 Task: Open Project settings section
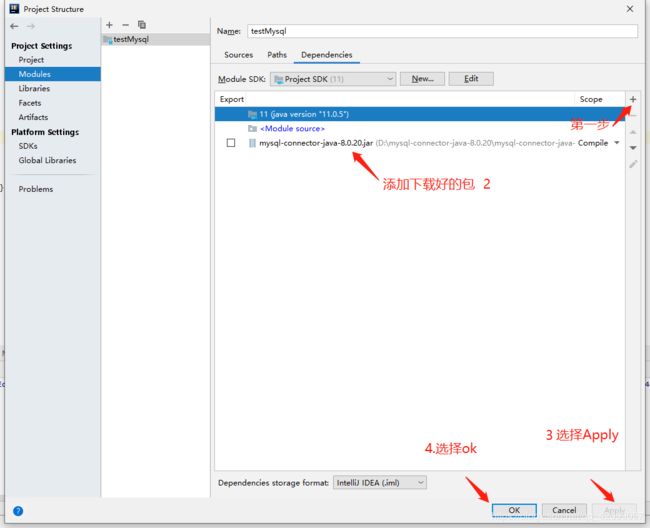point(31,60)
